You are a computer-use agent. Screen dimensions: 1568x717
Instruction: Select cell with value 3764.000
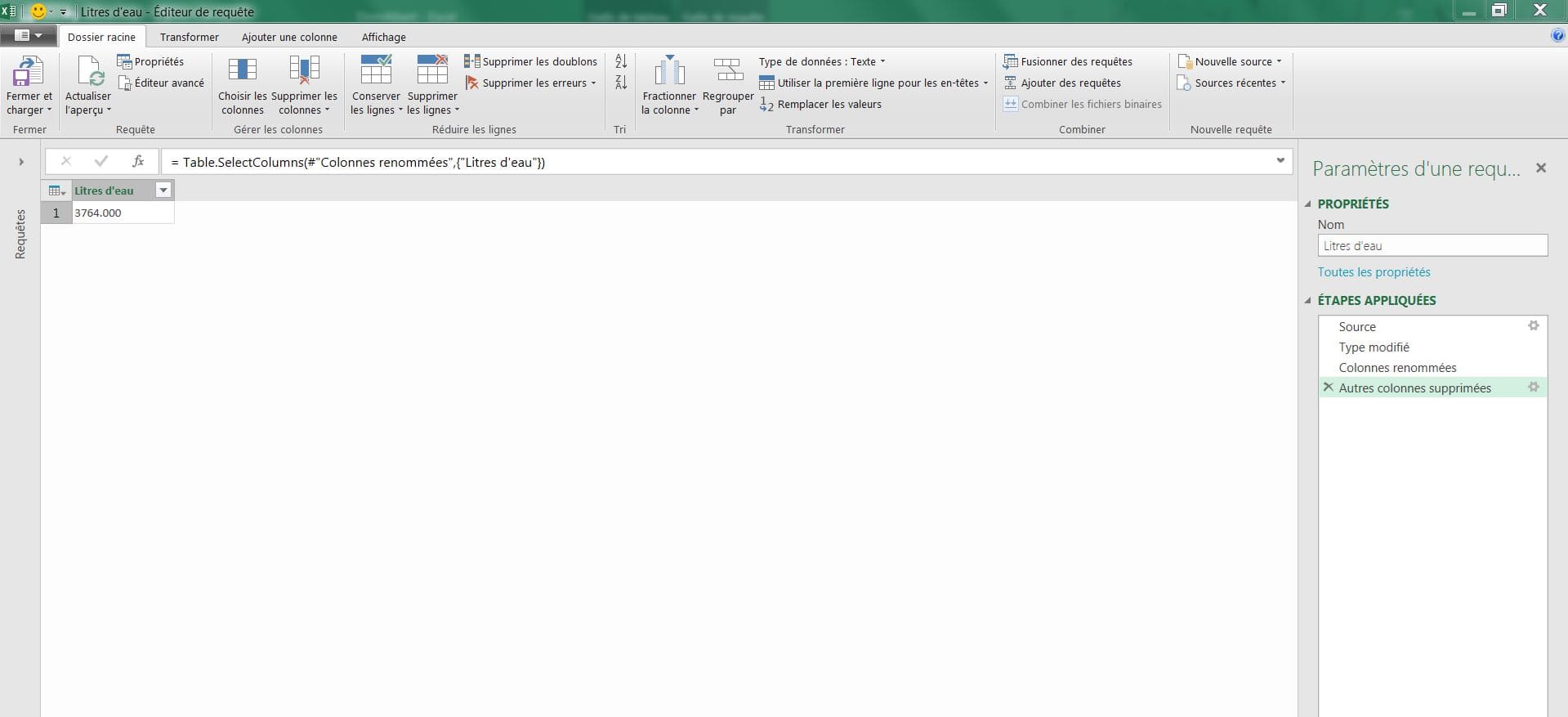click(123, 213)
